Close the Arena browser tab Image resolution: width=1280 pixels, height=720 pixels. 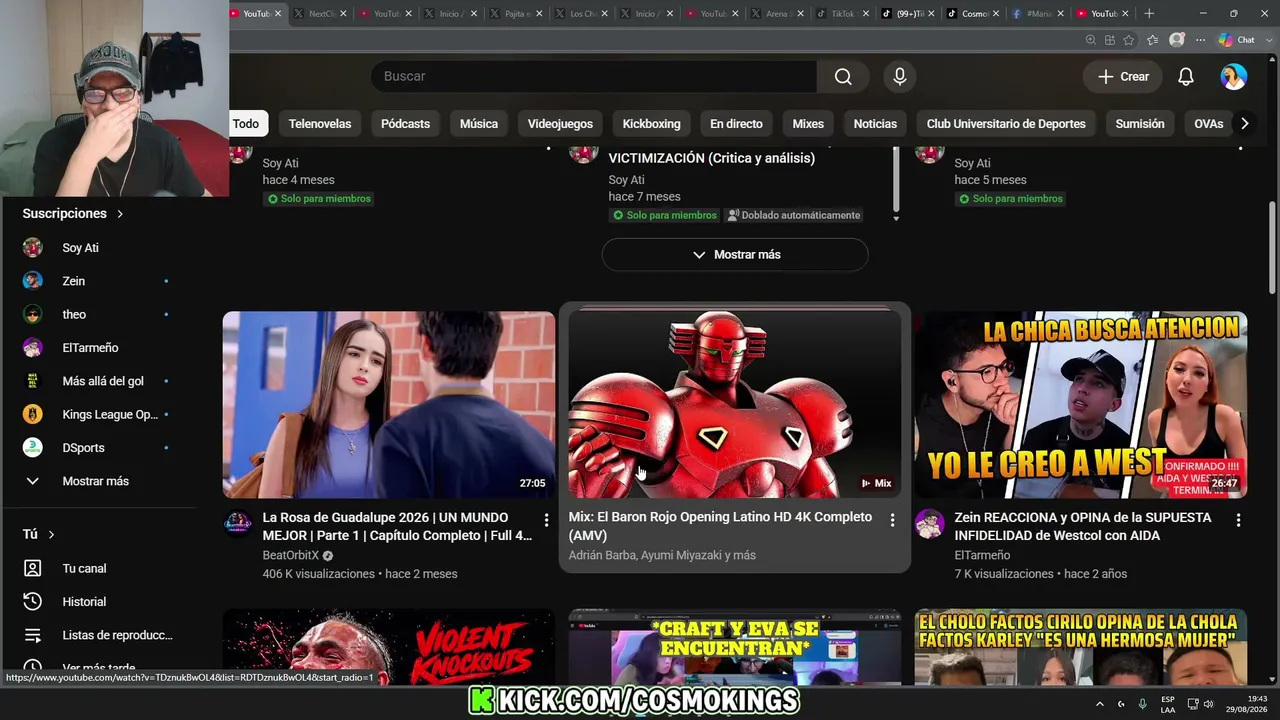tap(800, 14)
